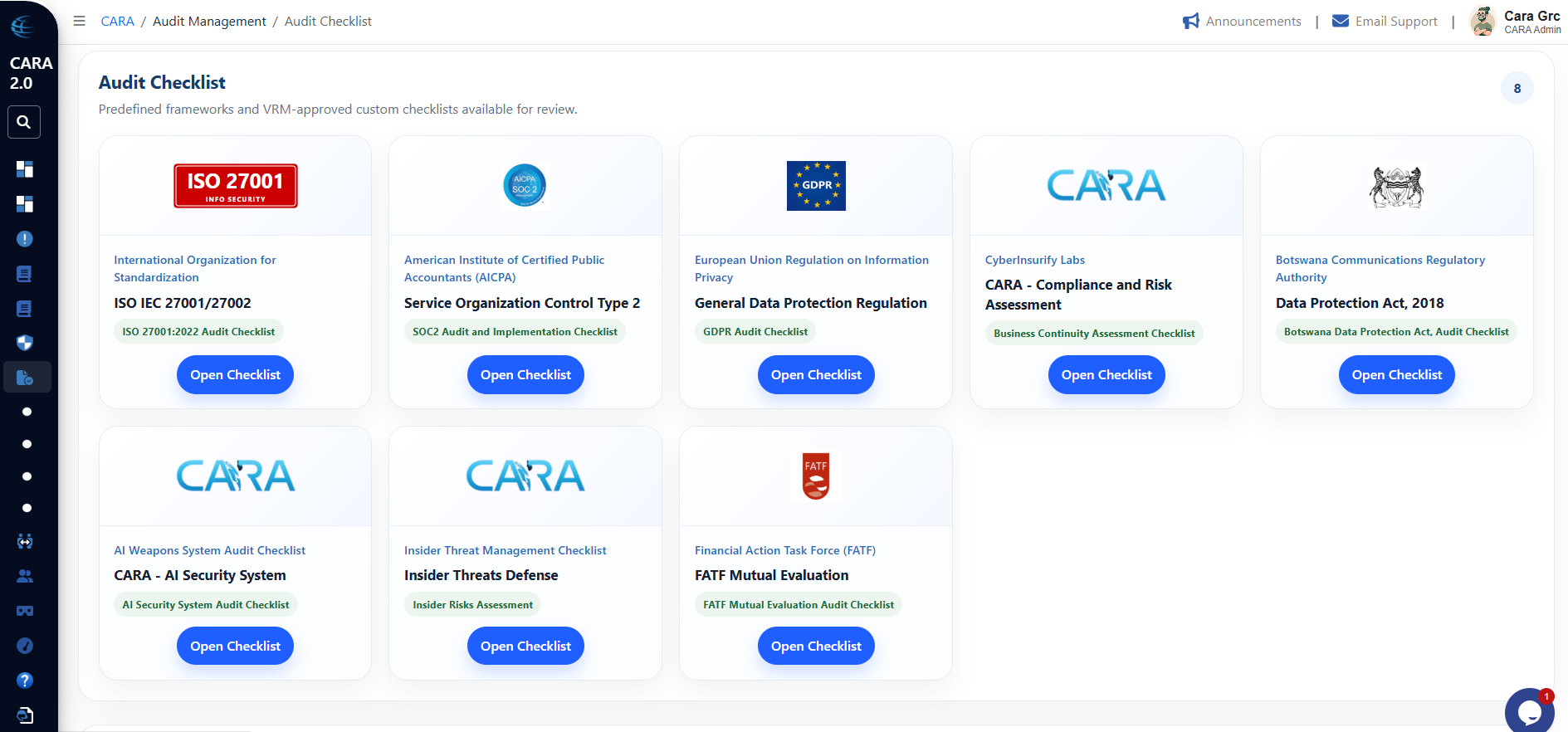Screen dimensions: 1568x732
Task: Click the CARA 2.0 sidebar title
Action: click(x=31, y=73)
